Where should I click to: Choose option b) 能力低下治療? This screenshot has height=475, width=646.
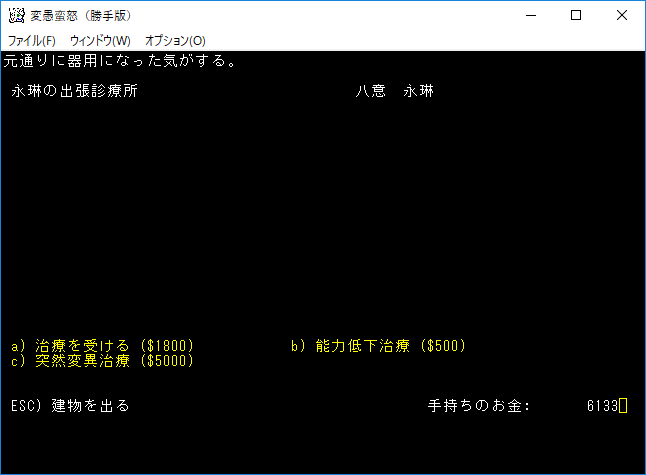pos(379,346)
